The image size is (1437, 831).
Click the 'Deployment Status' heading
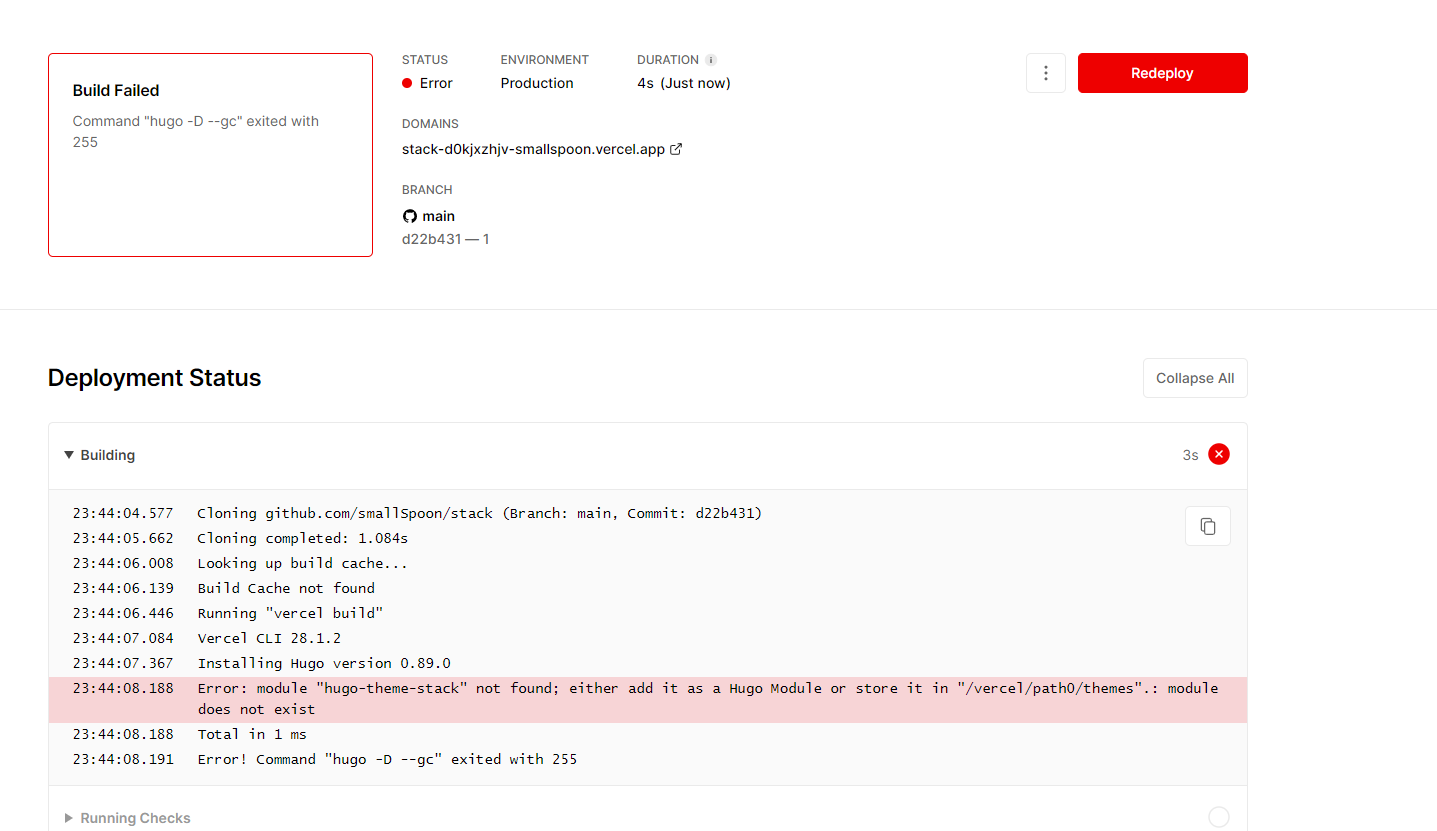coord(155,378)
